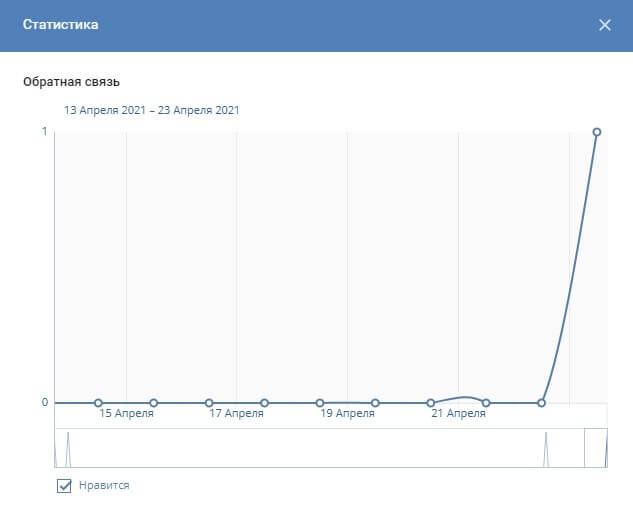
Task: Click data point right above '21 Апреля' label's end
Action: 486,403
